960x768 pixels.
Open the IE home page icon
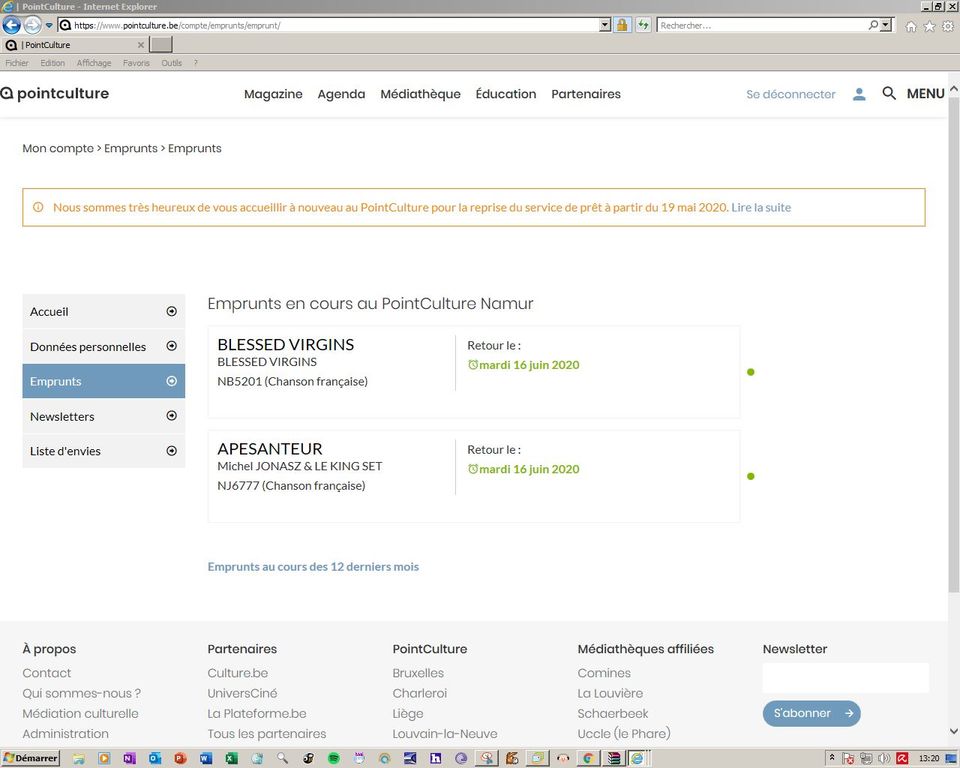point(911,26)
